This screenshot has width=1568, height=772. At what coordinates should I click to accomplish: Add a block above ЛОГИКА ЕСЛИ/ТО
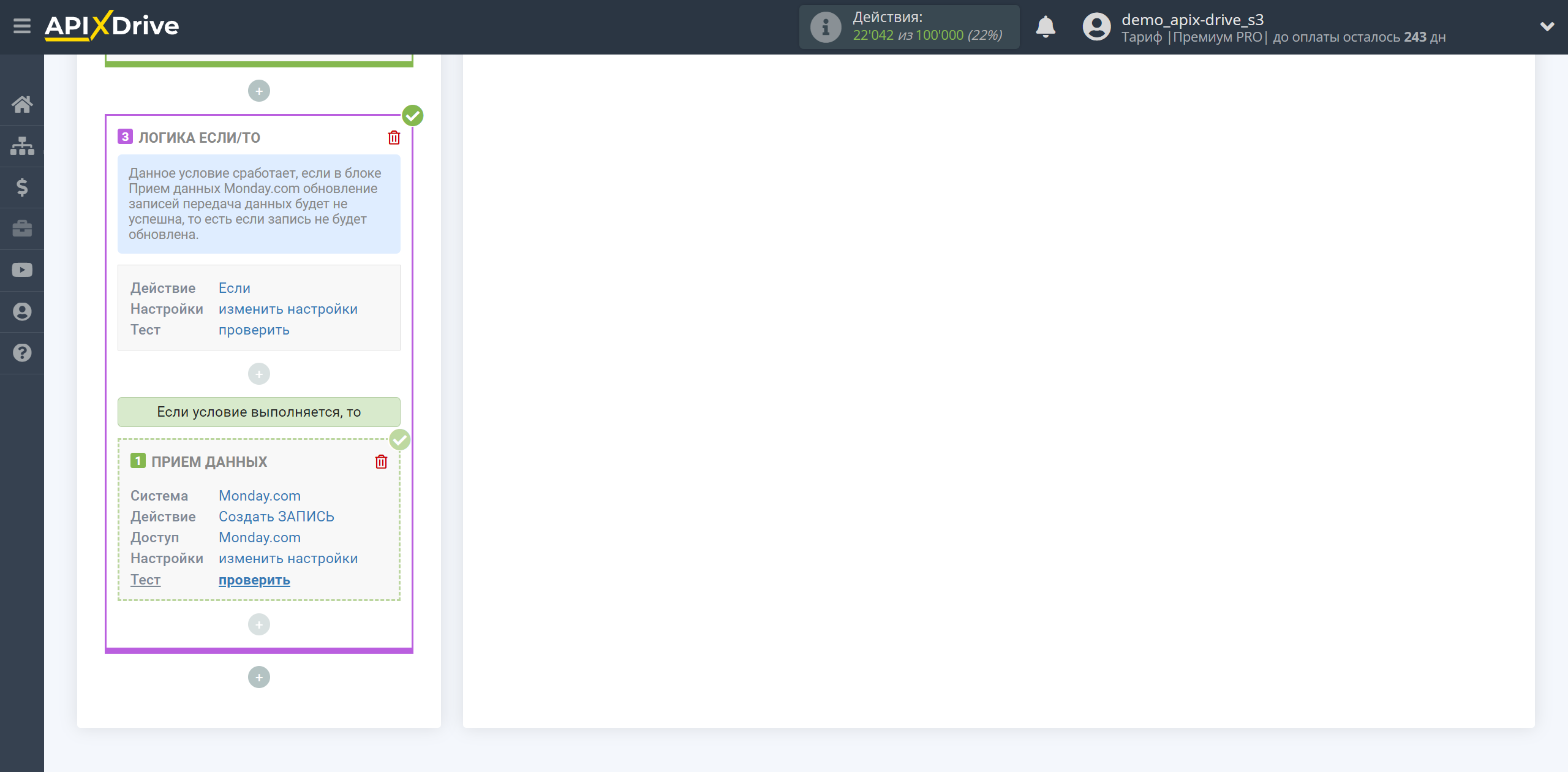(259, 91)
